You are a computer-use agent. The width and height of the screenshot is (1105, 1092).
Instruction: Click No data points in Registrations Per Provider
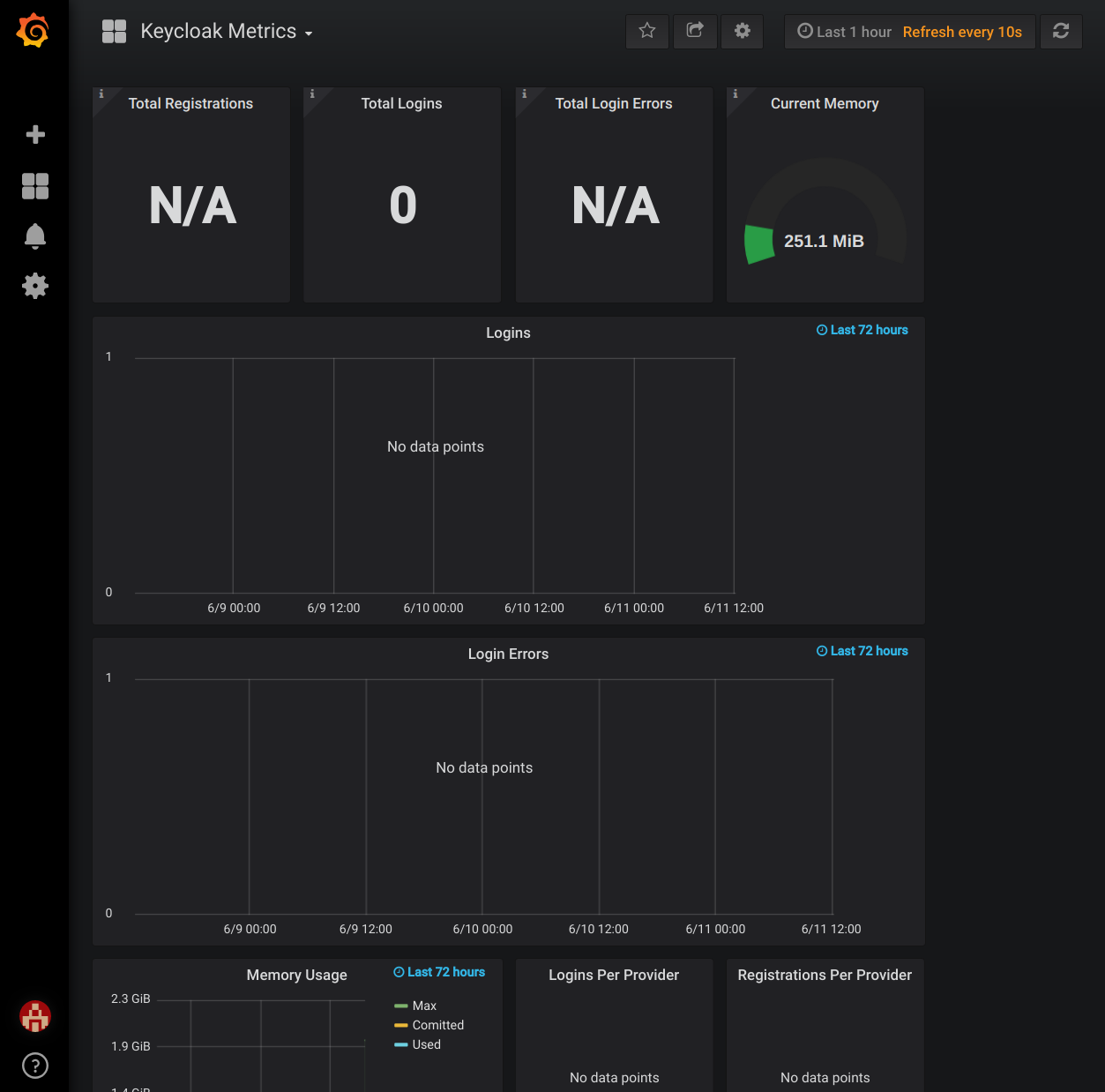point(825,1078)
